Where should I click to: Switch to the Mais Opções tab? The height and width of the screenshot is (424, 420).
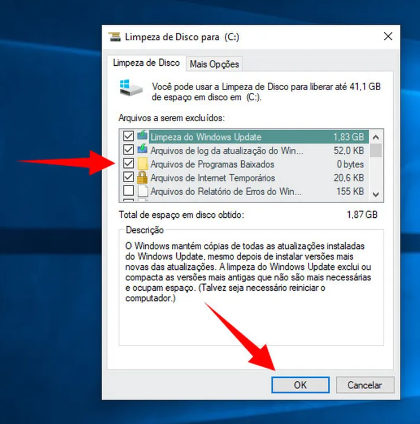point(214,64)
